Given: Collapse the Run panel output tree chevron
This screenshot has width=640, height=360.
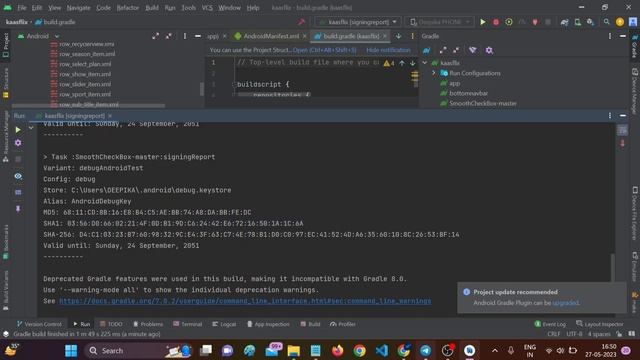Looking at the screenshot, I should [31, 128].
